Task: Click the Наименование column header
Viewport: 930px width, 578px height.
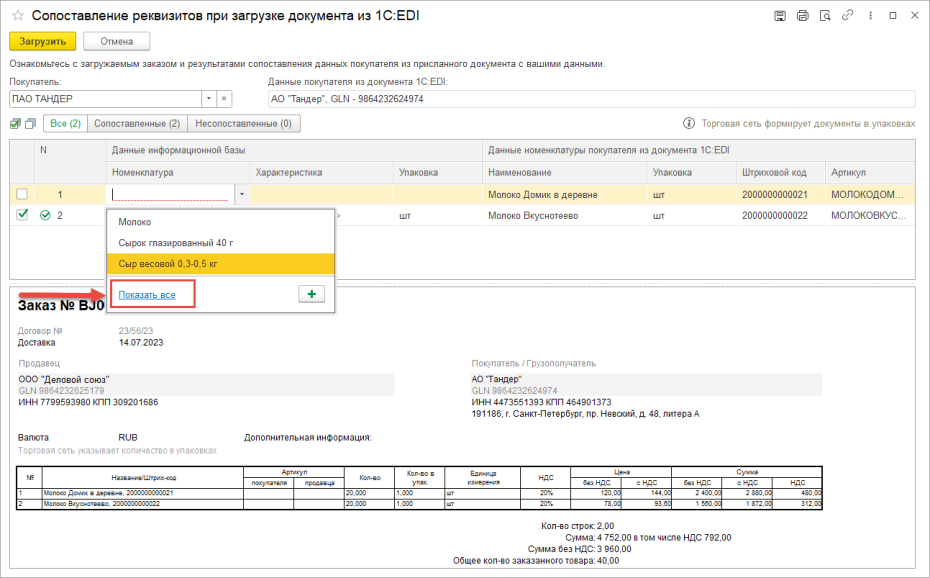Action: coord(565,173)
